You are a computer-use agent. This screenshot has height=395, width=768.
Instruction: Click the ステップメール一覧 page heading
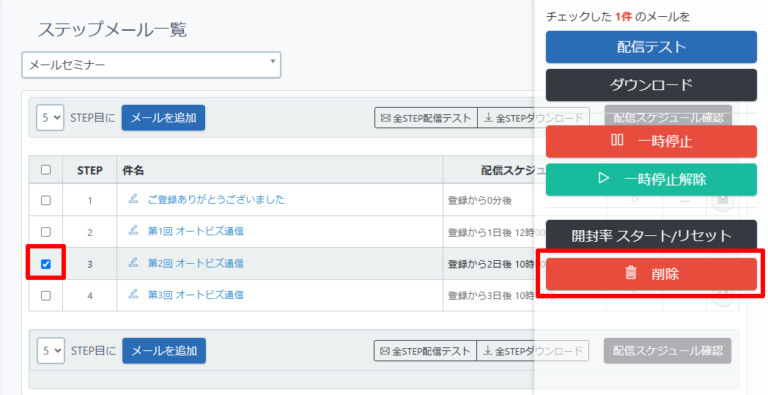112,29
